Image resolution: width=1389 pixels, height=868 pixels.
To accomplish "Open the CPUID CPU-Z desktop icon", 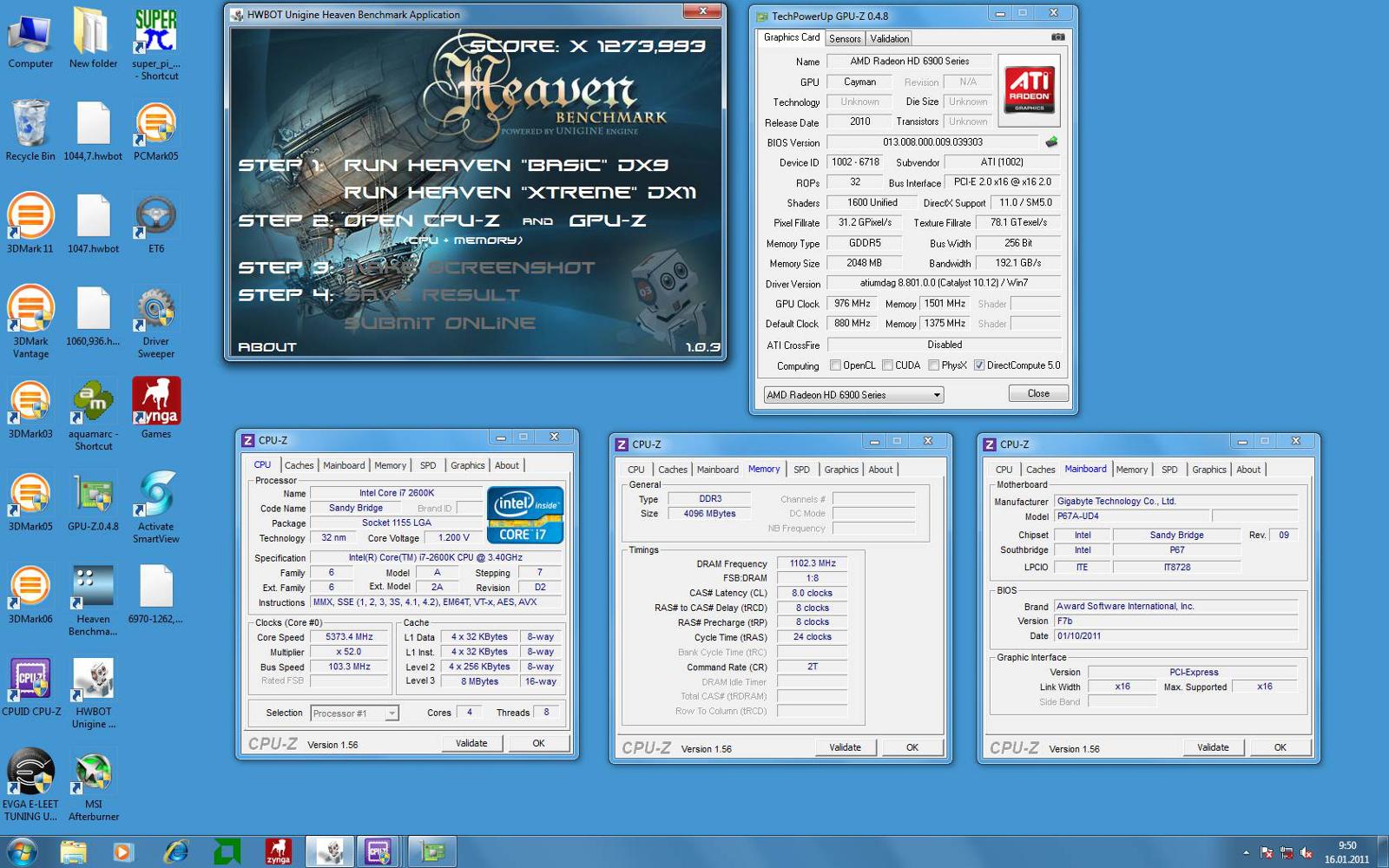I will coord(31,686).
